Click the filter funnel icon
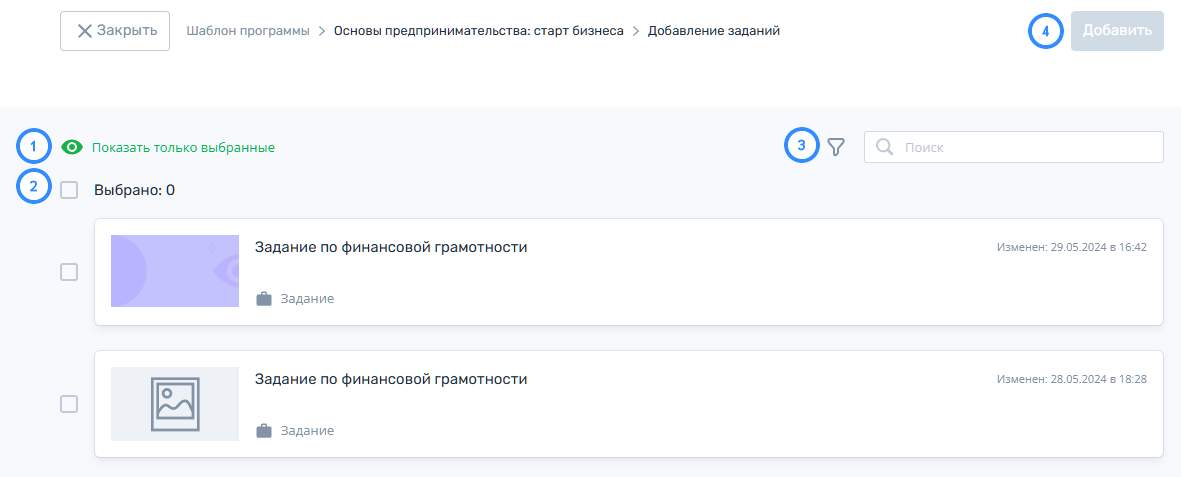The height and width of the screenshot is (477, 1181). point(836,147)
